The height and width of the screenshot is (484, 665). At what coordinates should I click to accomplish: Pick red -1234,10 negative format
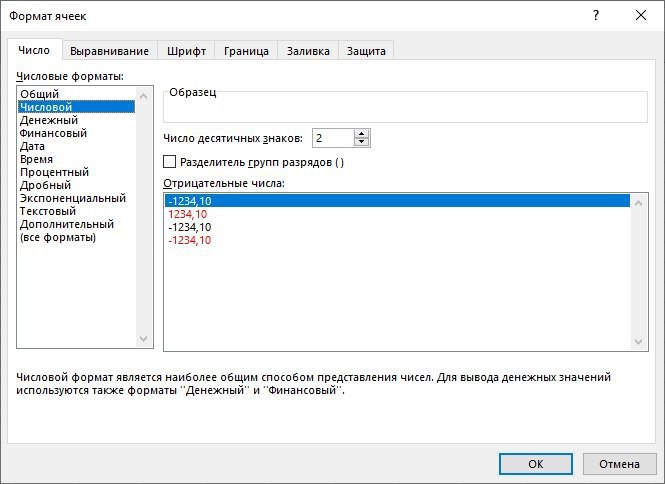[397, 240]
